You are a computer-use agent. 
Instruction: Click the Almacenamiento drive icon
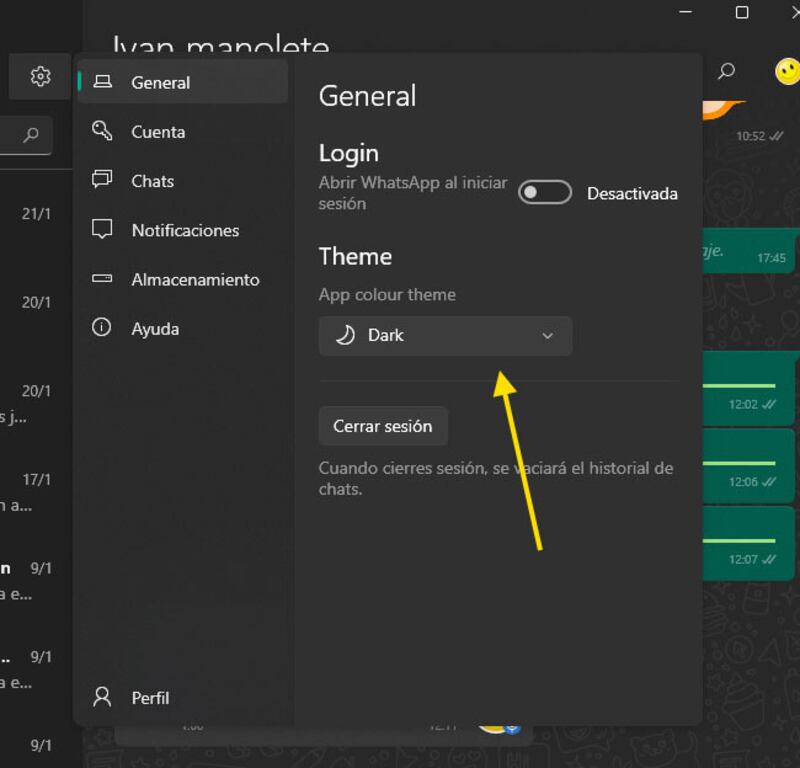(x=102, y=279)
